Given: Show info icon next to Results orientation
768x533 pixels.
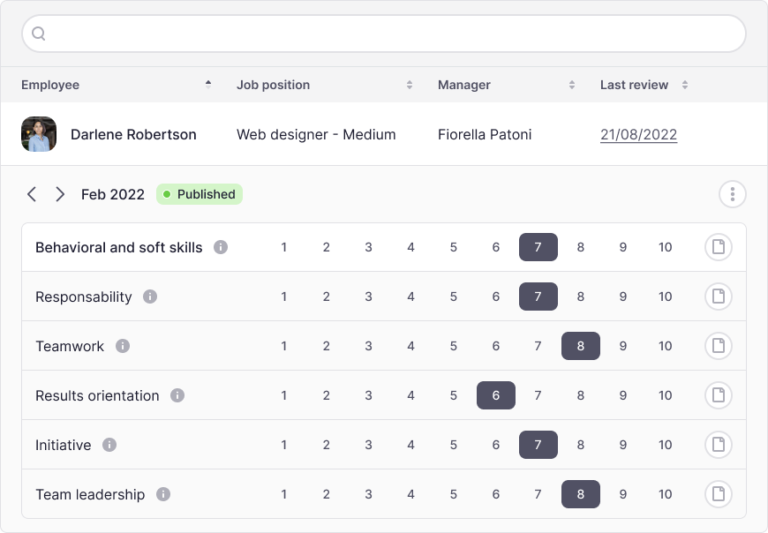Looking at the screenshot, I should coord(177,396).
